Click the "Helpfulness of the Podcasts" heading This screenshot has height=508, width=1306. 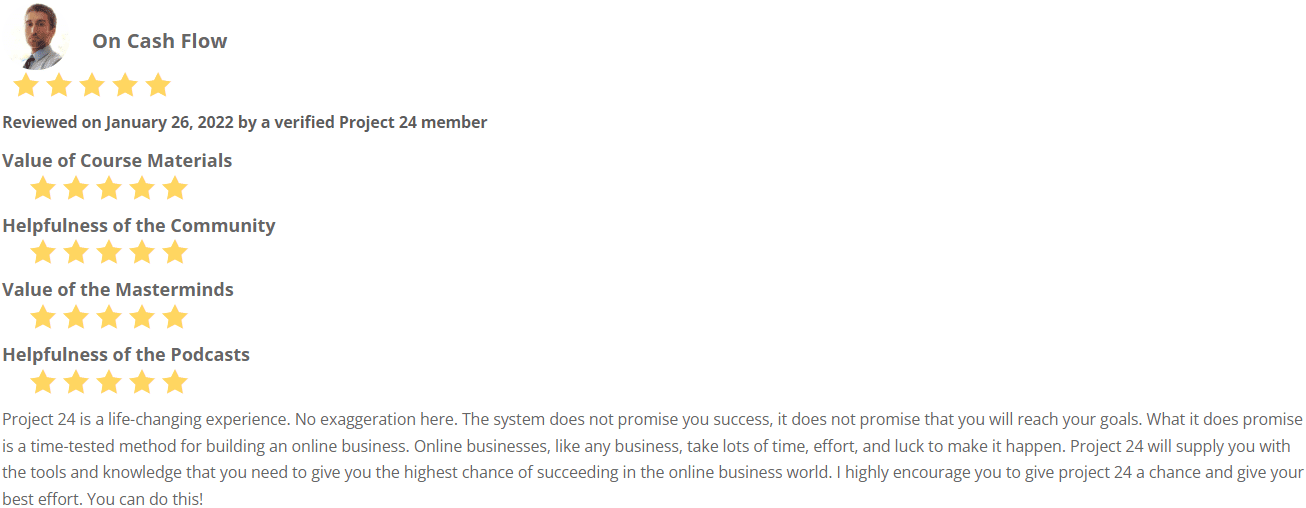click(126, 355)
